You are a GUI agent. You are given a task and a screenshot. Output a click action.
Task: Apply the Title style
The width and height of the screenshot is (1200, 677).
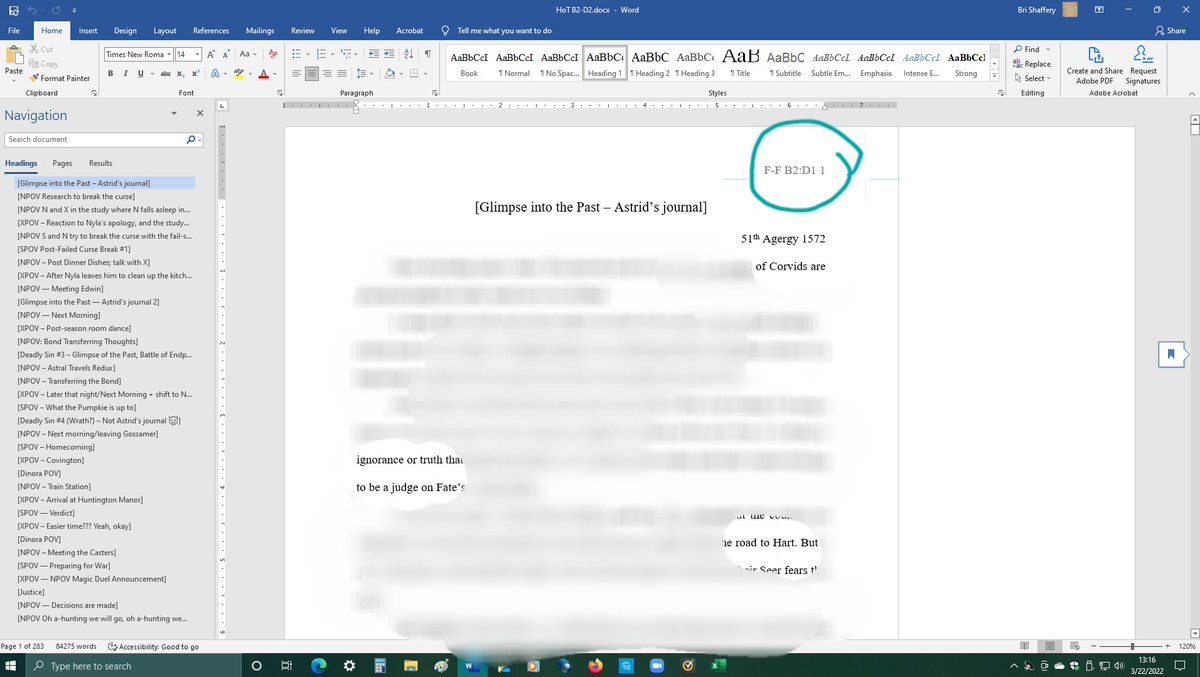pos(742,63)
